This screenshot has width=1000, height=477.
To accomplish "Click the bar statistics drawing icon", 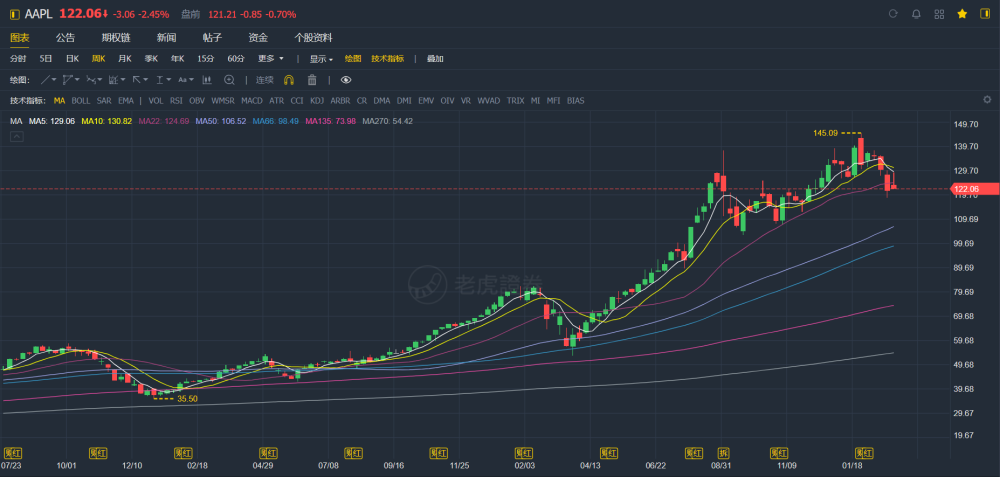I will (207, 80).
